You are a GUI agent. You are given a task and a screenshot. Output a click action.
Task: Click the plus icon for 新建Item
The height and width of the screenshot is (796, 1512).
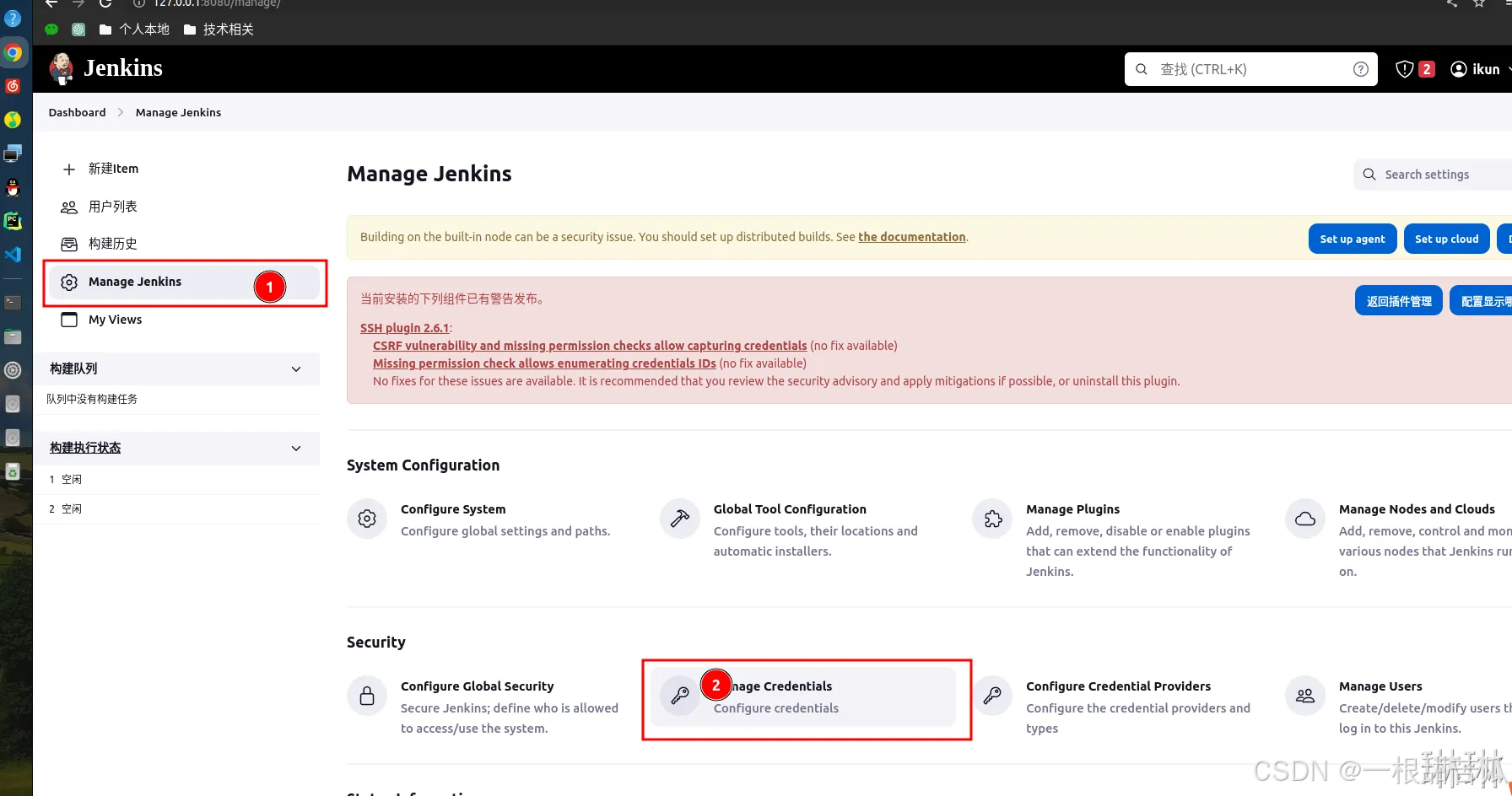pos(69,169)
